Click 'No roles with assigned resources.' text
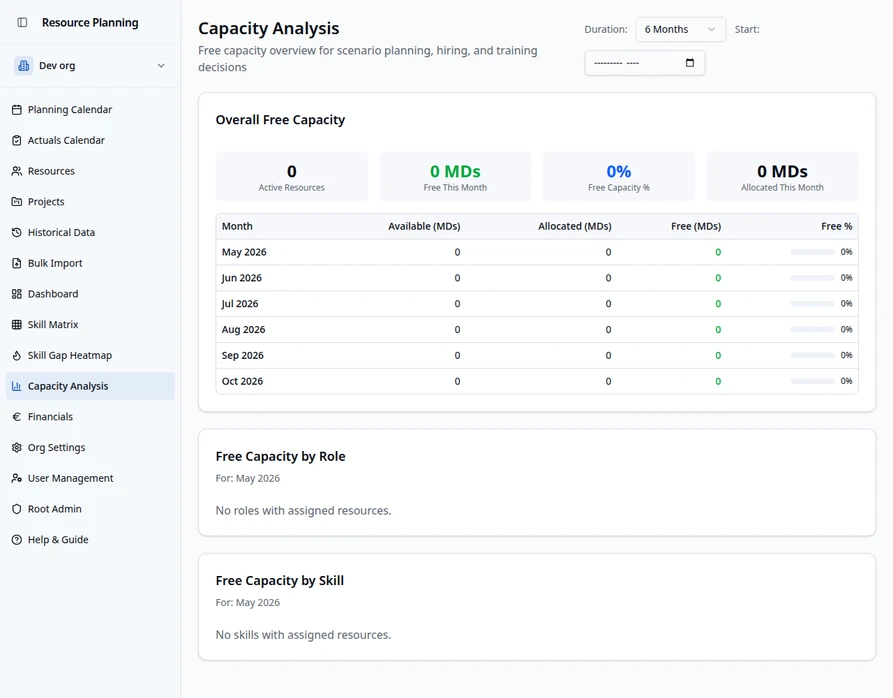 pyautogui.click(x=303, y=510)
